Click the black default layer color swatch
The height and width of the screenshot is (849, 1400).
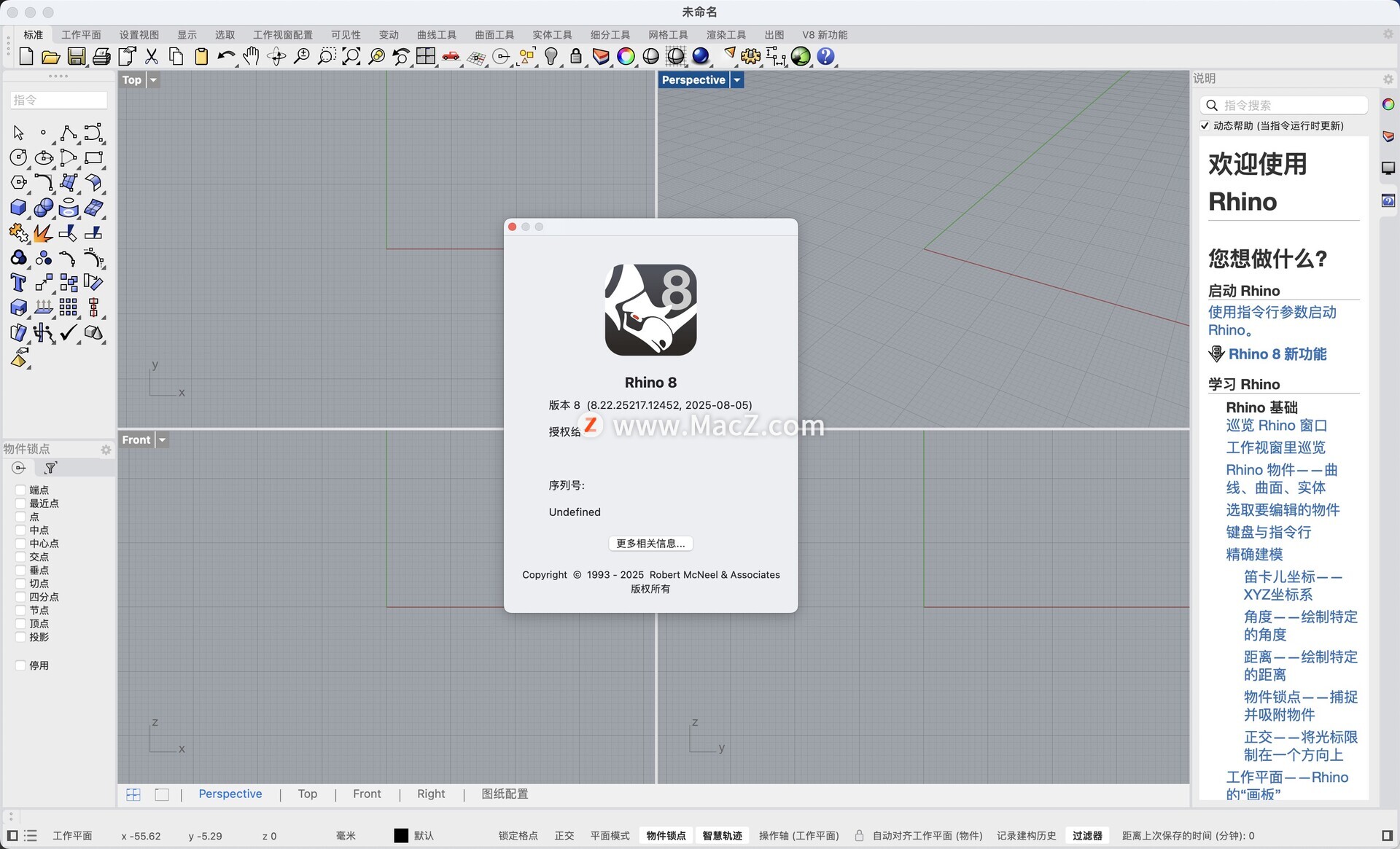coord(401,836)
